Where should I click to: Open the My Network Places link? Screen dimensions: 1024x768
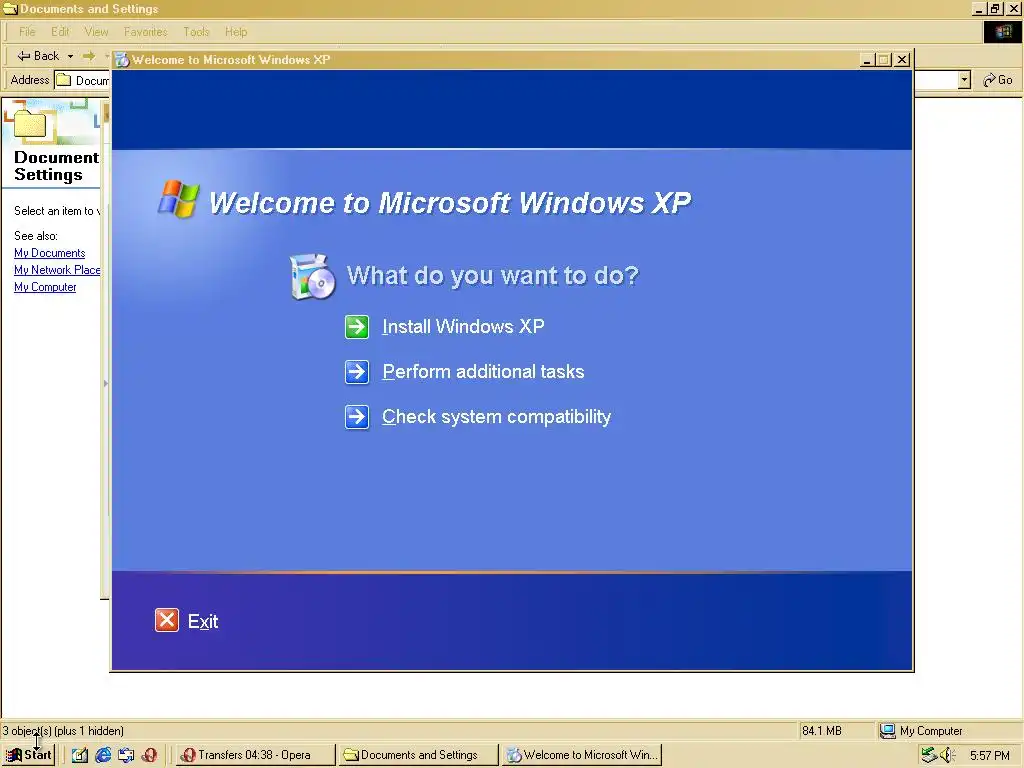(57, 270)
